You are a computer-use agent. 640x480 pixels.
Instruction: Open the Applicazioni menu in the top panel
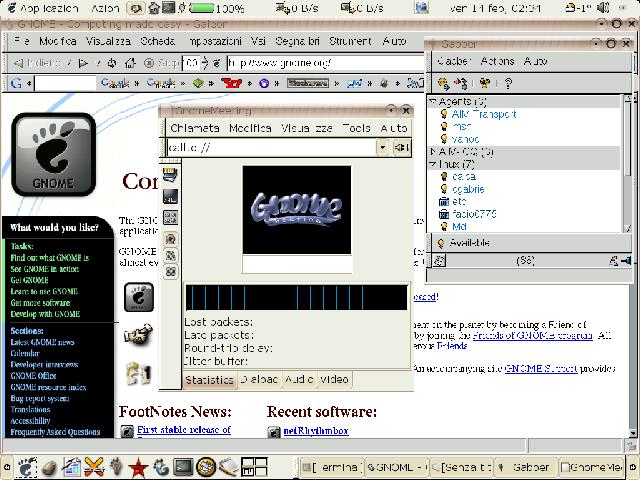coord(43,8)
